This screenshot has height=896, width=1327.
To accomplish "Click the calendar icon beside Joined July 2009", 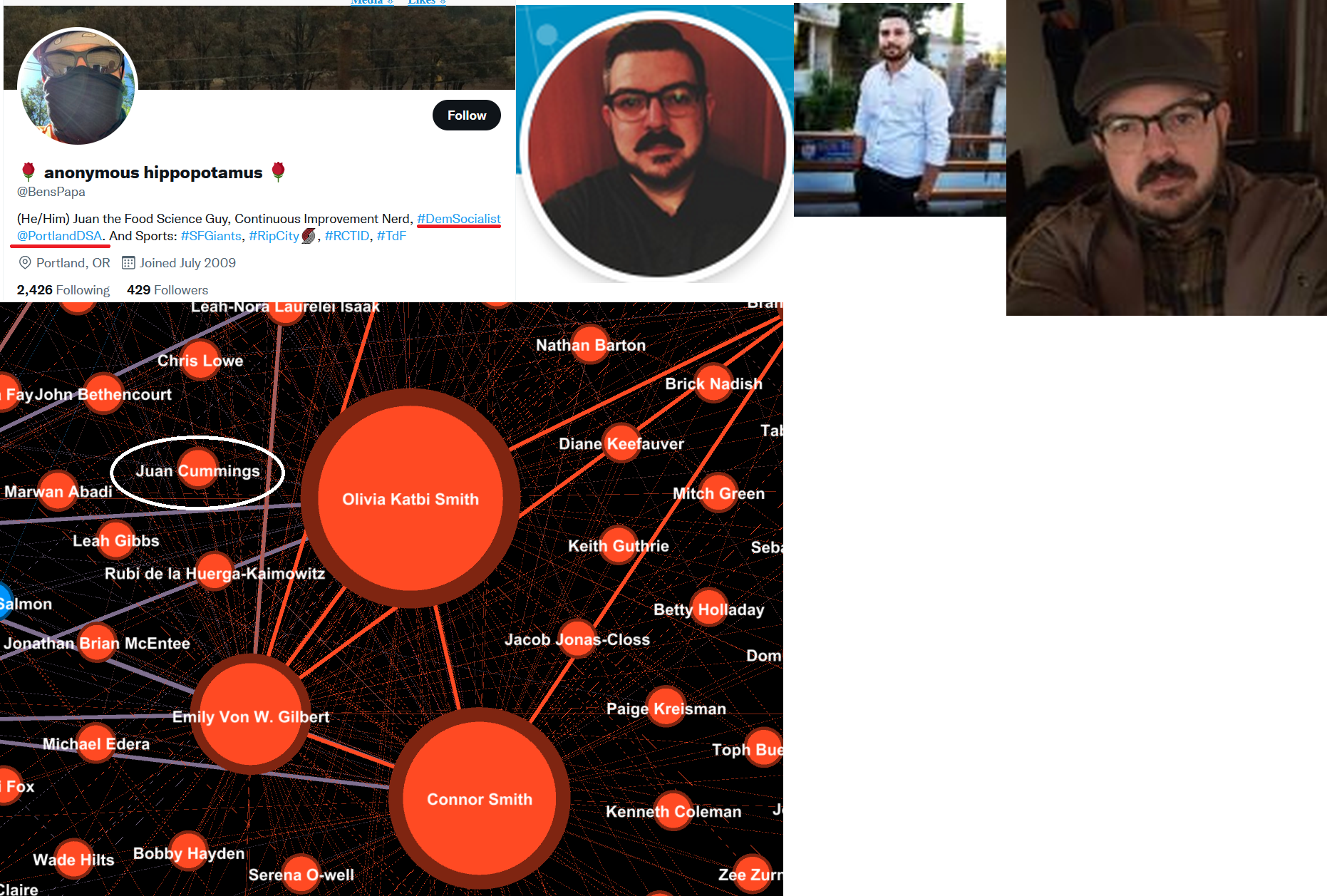I will (128, 263).
